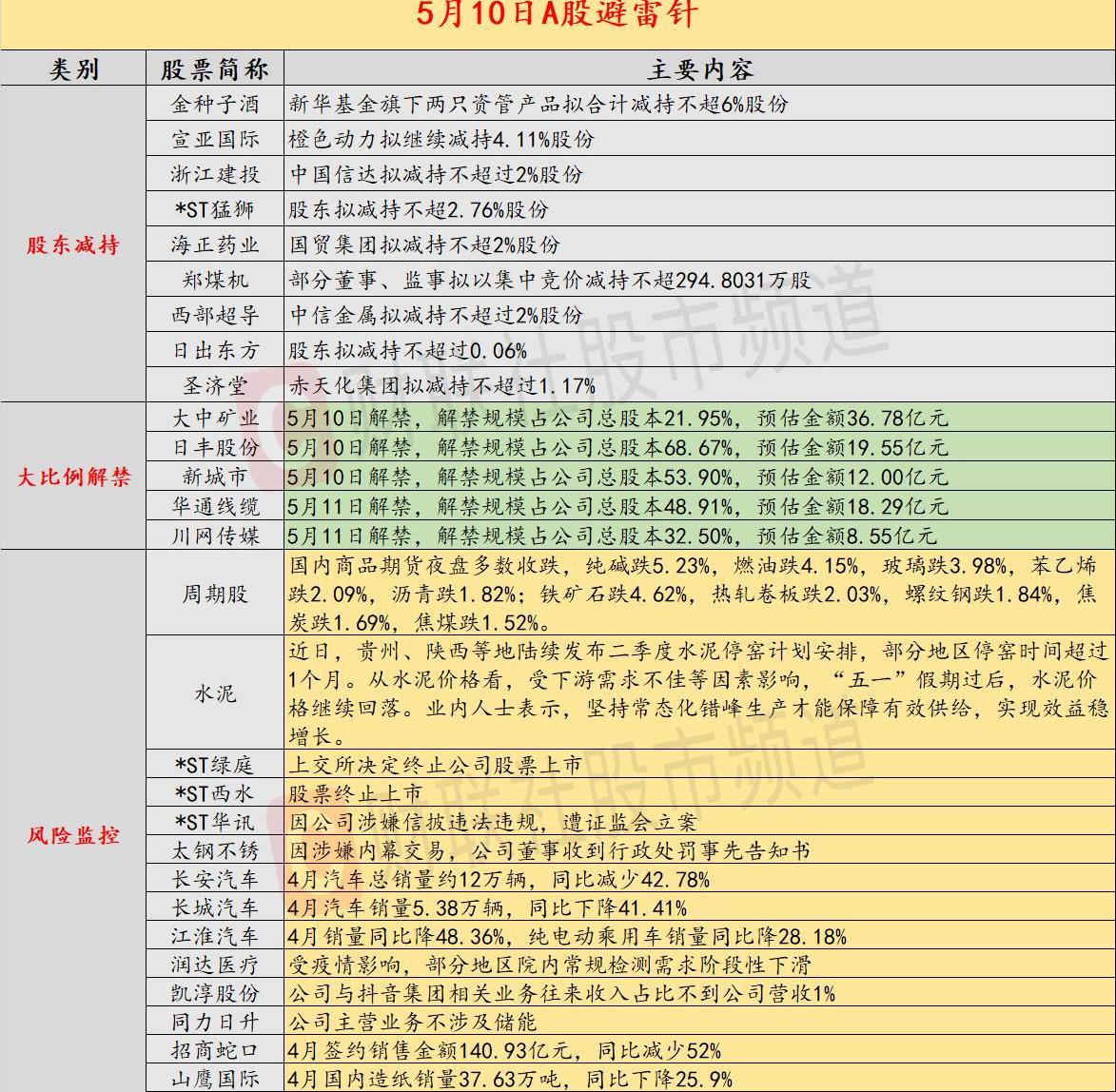Click 橙色动力拟继续减持4.11%股份 cell

[x=699, y=139]
